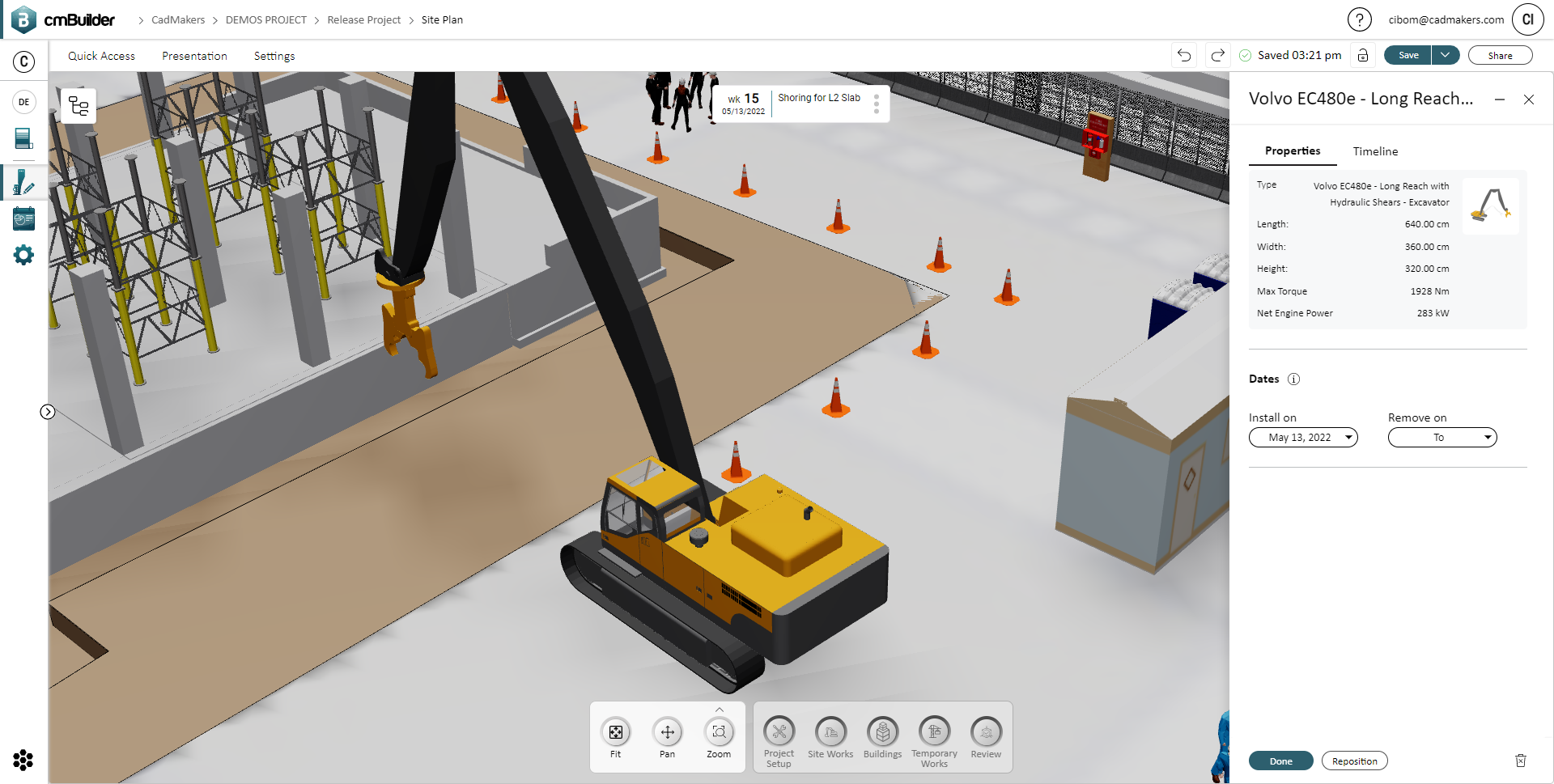Click the cibom@cadmakers.com account email
Image resolution: width=1554 pixels, height=784 pixels.
click(1446, 19)
